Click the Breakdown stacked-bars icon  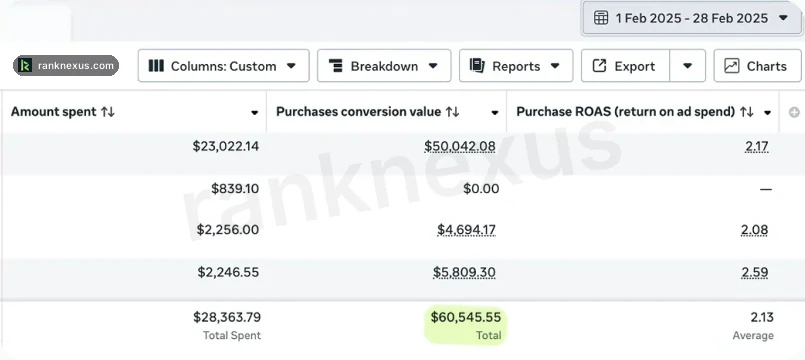click(x=336, y=66)
